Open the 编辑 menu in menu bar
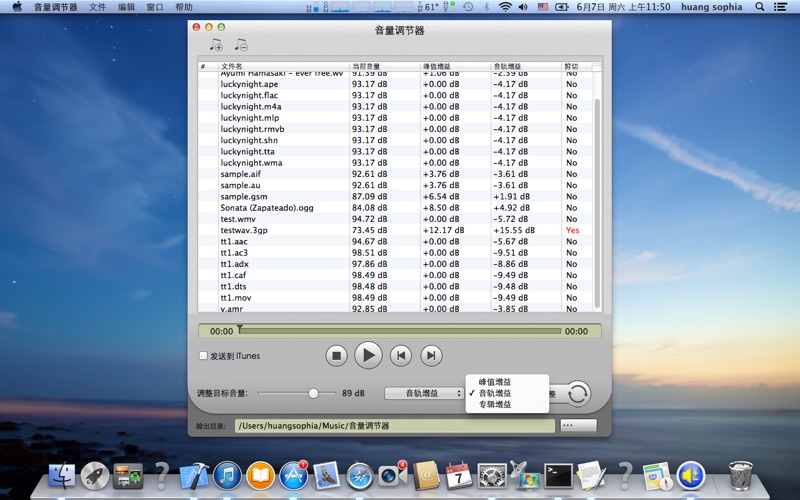The width and height of the screenshot is (800, 500). [x=126, y=7]
